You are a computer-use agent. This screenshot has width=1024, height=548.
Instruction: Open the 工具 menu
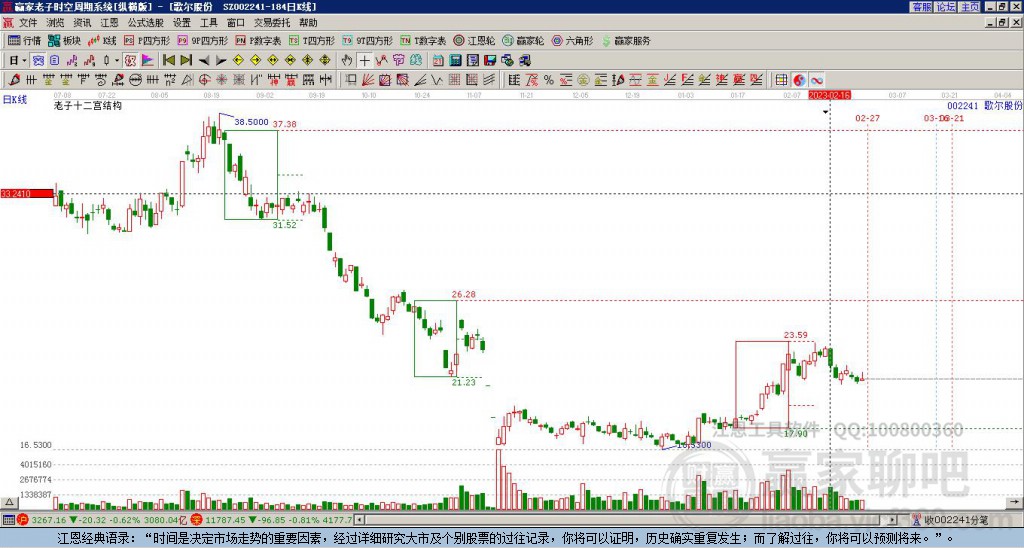tap(208, 23)
